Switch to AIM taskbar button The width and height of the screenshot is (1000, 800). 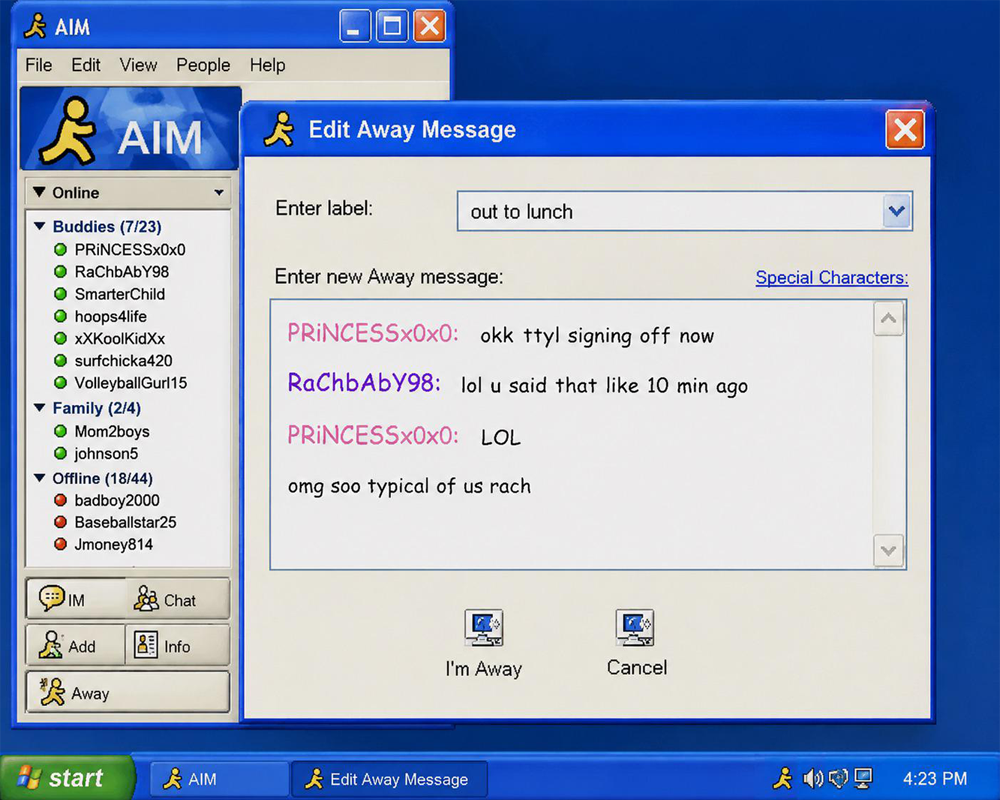[219, 779]
